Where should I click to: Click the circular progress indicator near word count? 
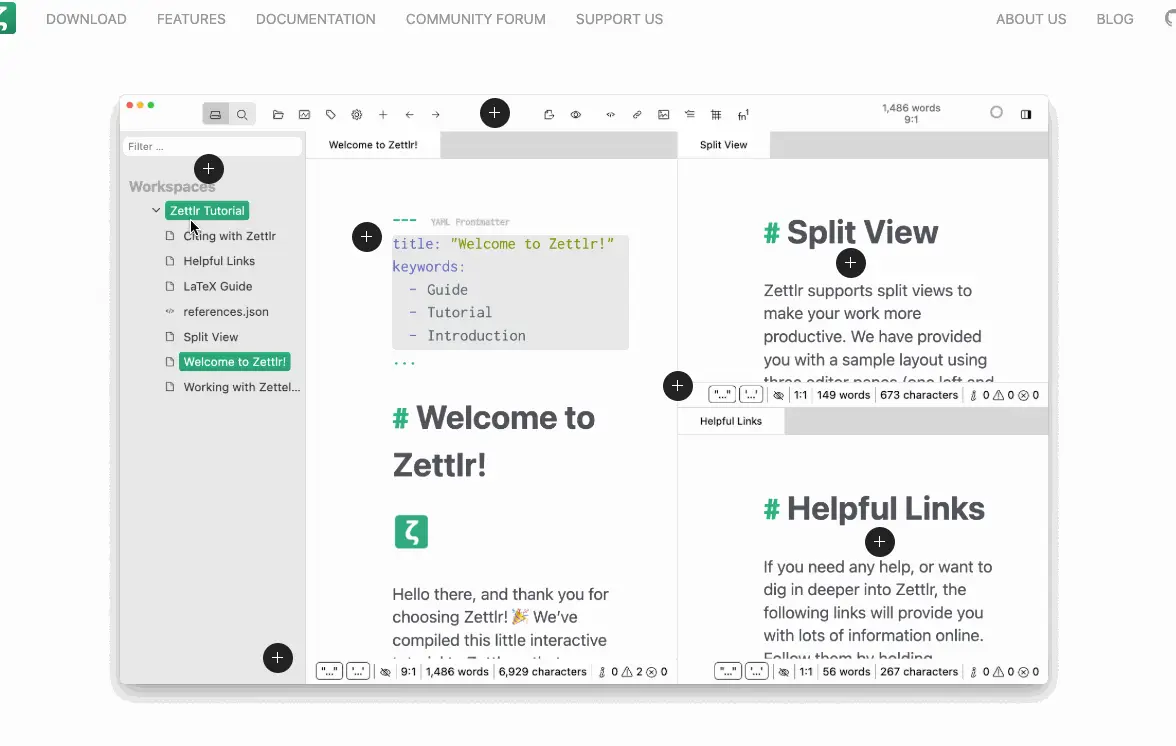(x=997, y=112)
